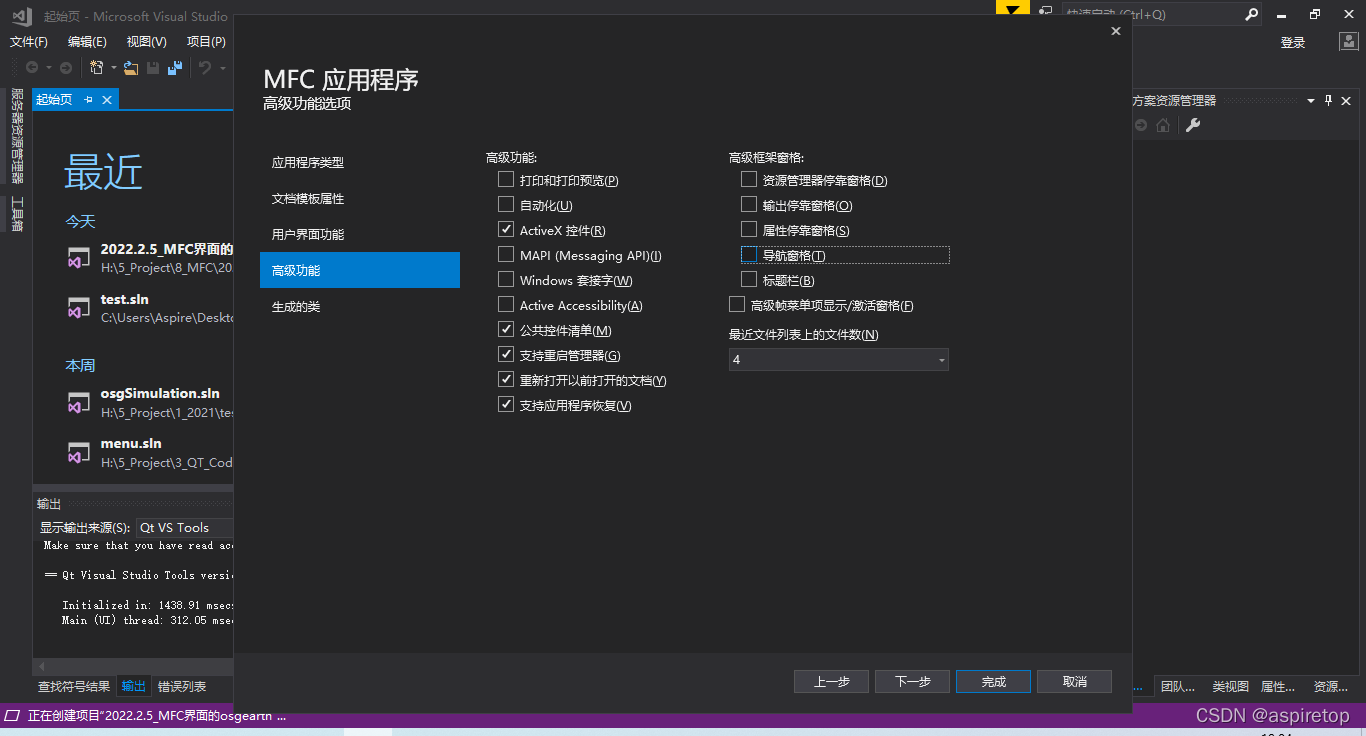Close the MFC wizard dialog with X
Image resolution: width=1366 pixels, height=736 pixels.
tap(1116, 31)
